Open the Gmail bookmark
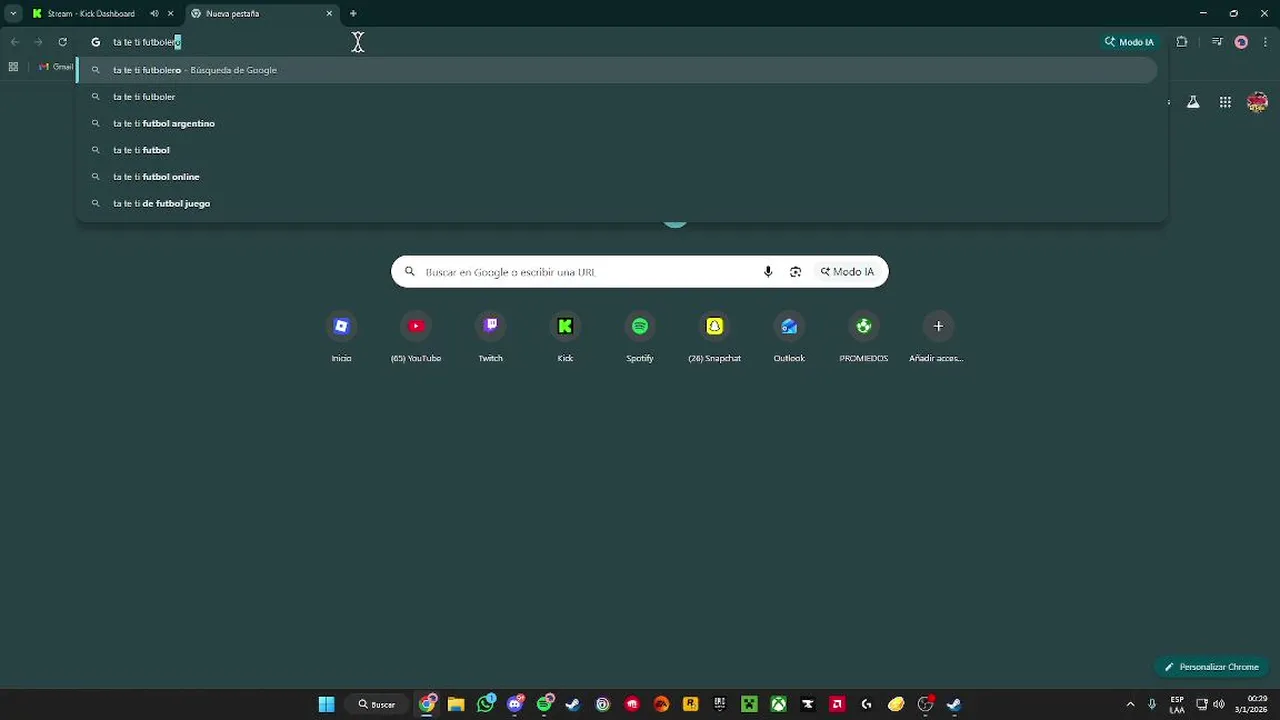 click(56, 67)
